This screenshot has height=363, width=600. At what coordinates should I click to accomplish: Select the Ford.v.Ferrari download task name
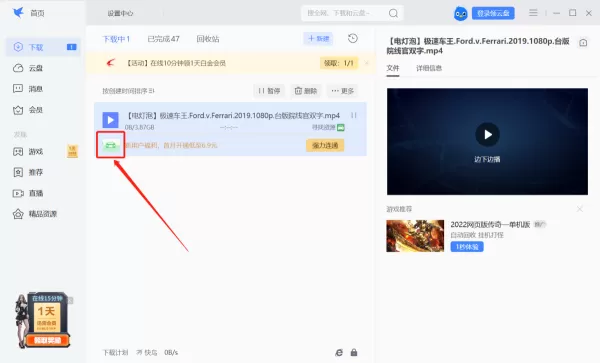click(232, 116)
